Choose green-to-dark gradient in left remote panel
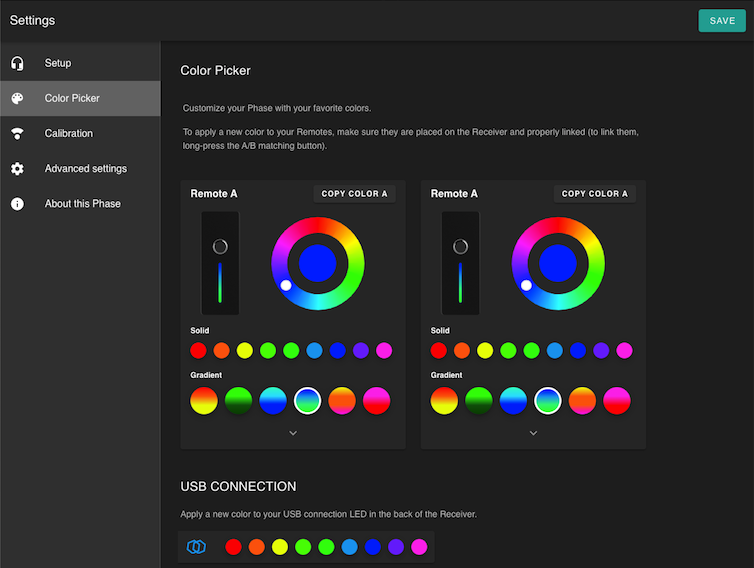The width and height of the screenshot is (754, 568). pyautogui.click(x=239, y=401)
